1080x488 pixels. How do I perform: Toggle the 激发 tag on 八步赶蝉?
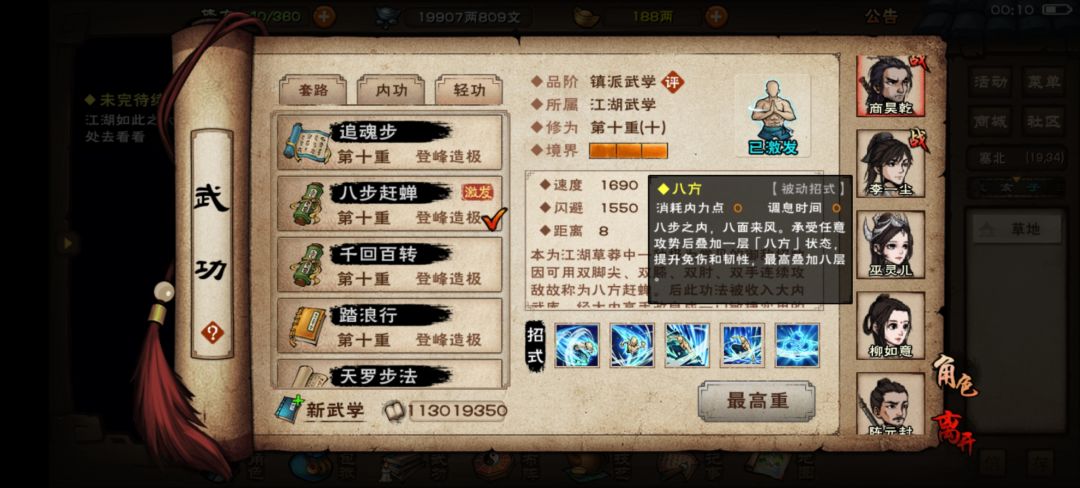click(x=478, y=192)
